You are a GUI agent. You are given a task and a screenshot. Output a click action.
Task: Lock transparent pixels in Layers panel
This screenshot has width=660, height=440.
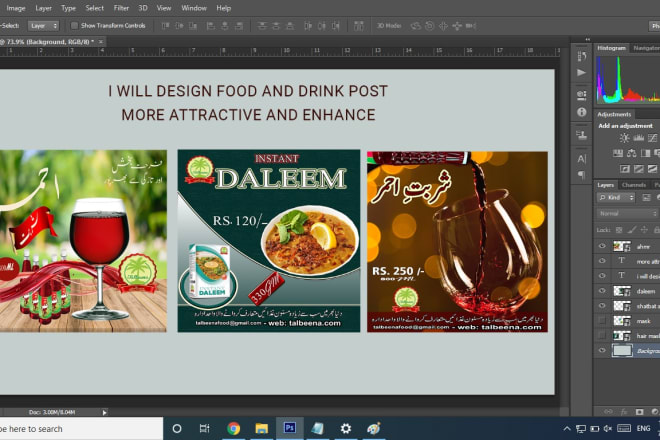click(x=619, y=230)
